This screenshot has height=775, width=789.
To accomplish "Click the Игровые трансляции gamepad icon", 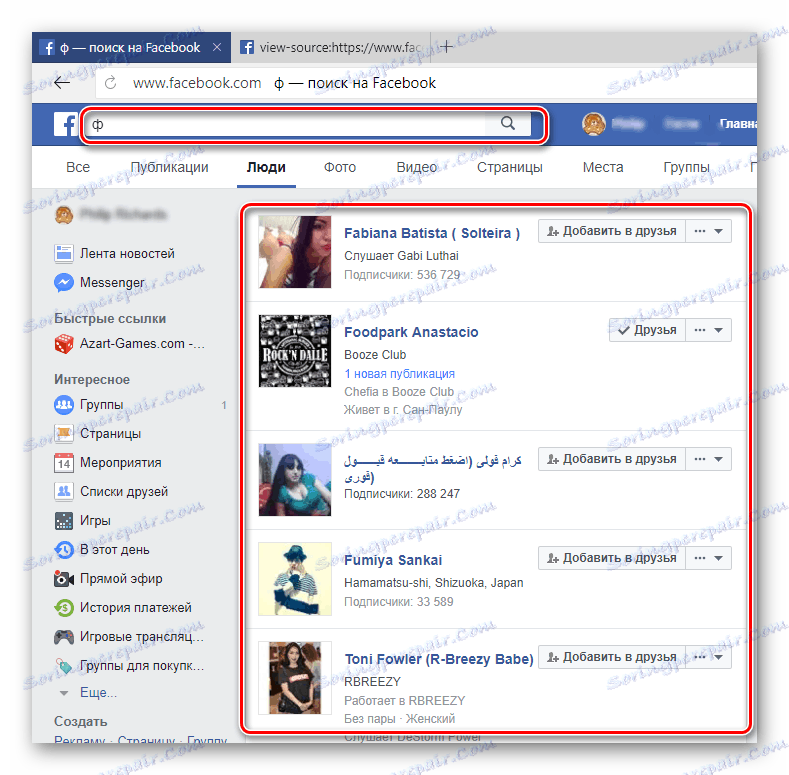I will coord(64,637).
